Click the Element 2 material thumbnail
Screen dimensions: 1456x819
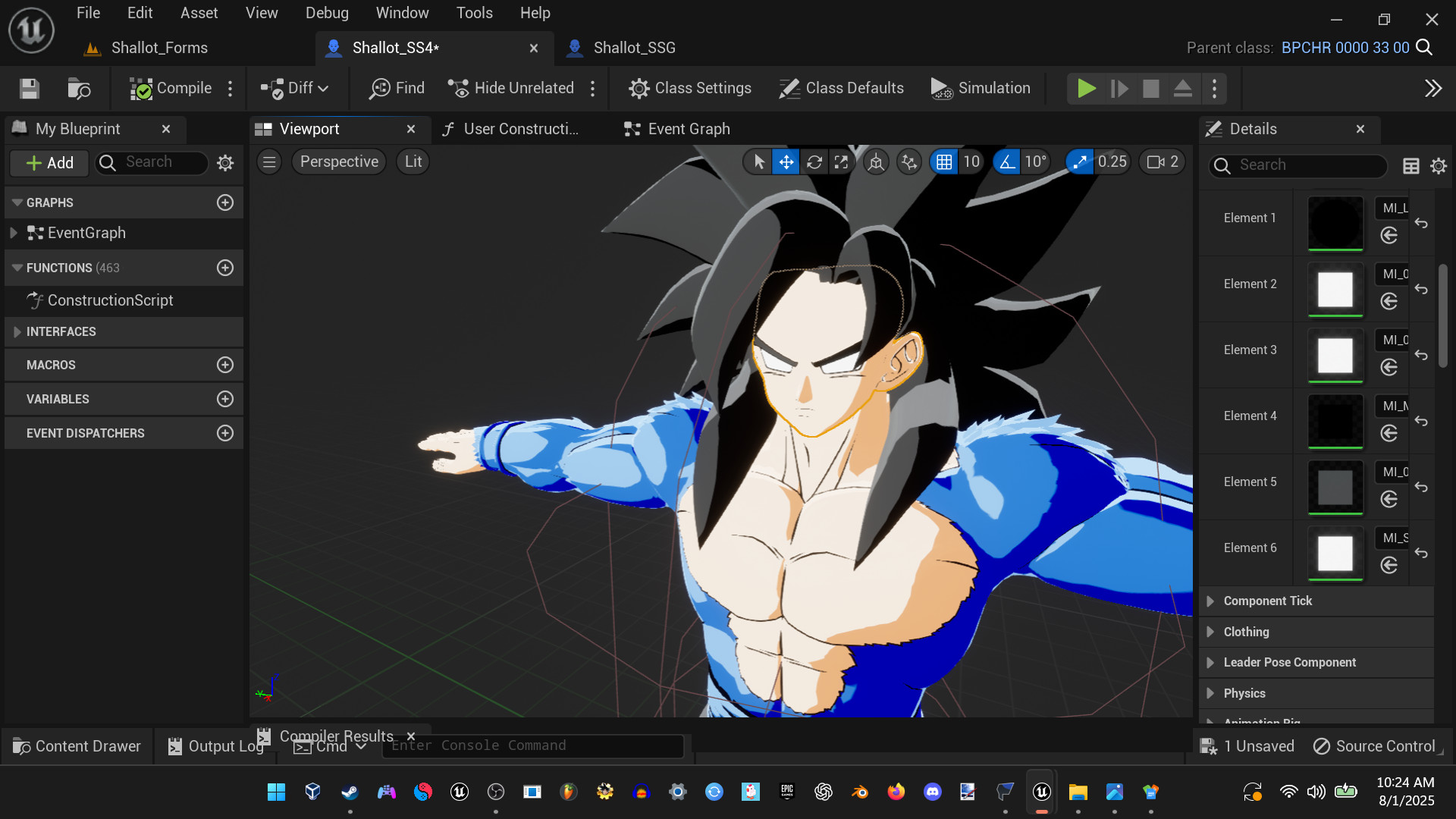(1335, 289)
